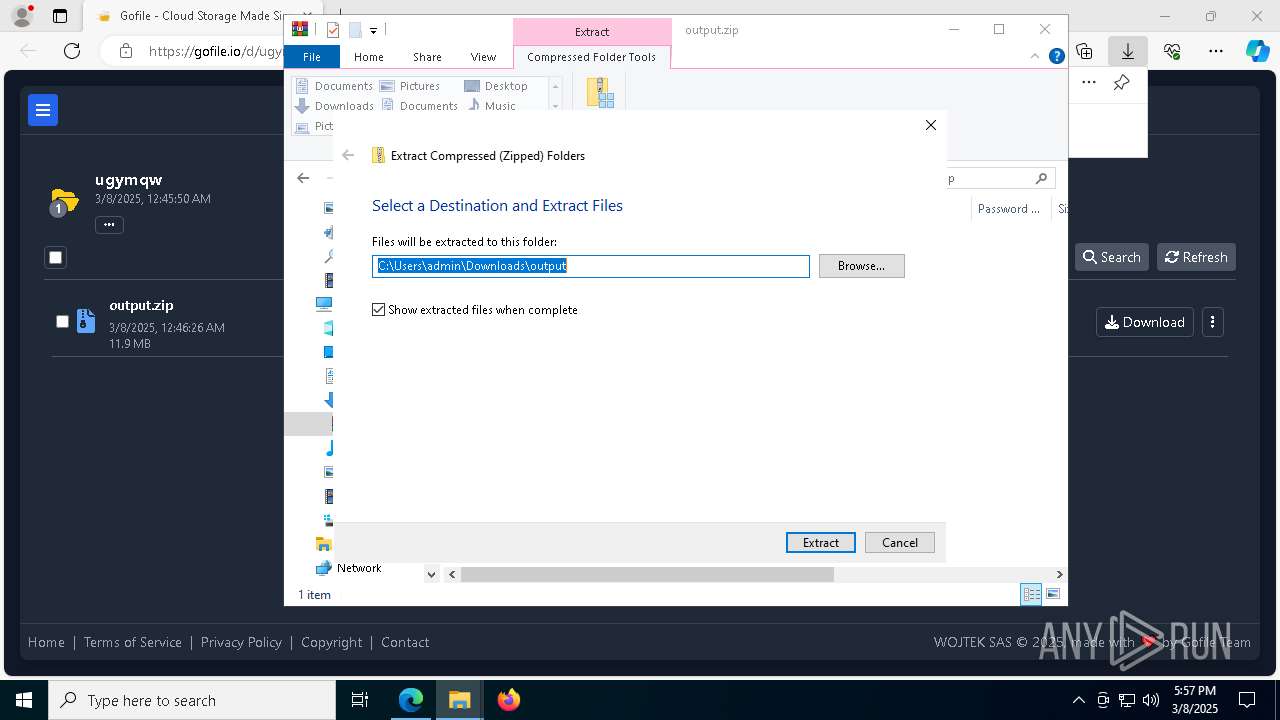This screenshot has height=720, width=1280.
Task: Choose Downloads in the extract-to list
Action: pos(334,106)
